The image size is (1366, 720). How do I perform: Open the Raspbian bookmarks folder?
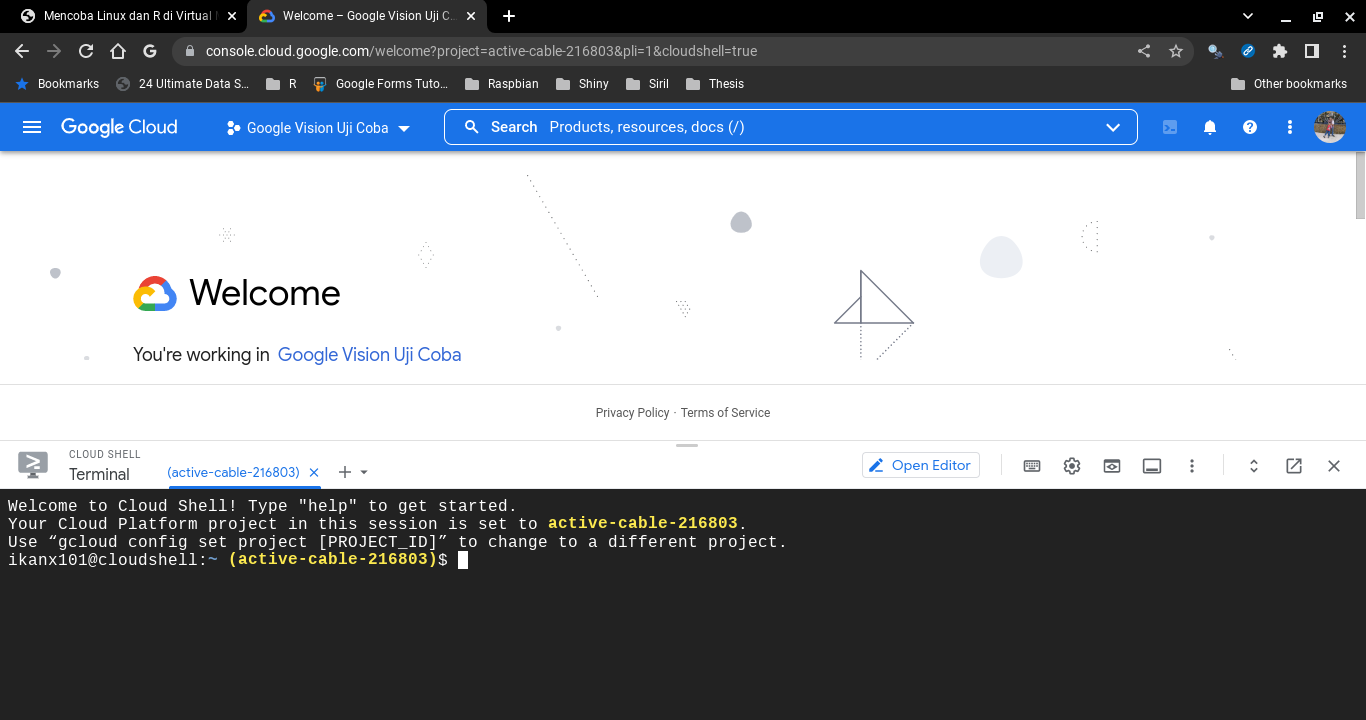502,84
